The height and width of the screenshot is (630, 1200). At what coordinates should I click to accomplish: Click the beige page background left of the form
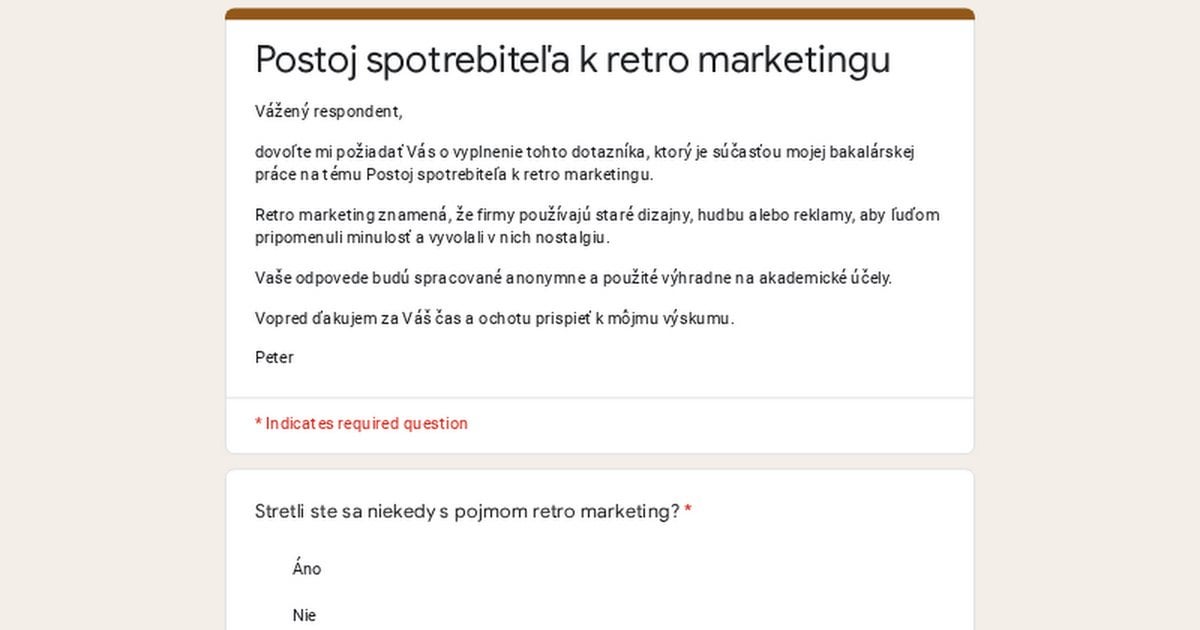tap(112, 315)
